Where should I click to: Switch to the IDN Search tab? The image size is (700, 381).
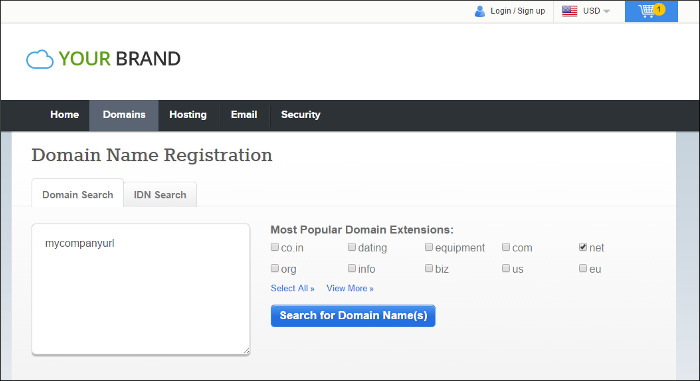coord(160,195)
